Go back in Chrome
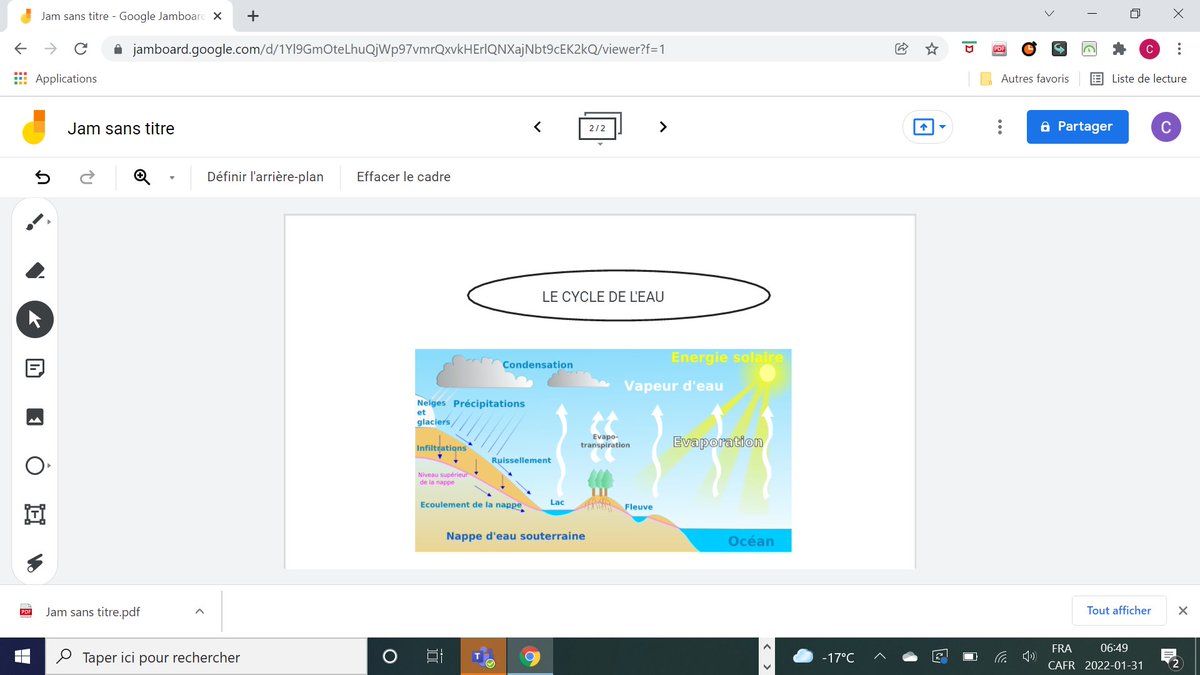 (x=21, y=48)
